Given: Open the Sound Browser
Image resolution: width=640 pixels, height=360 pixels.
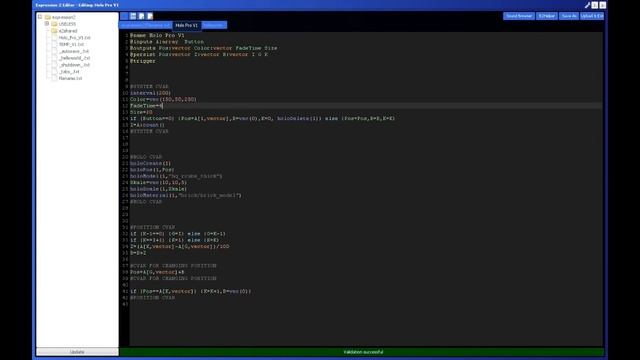Looking at the screenshot, I should point(519,16).
